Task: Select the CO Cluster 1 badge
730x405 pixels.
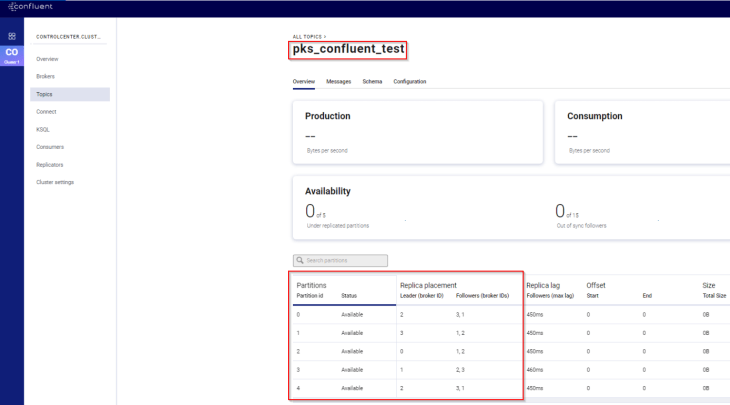Action: 12,55
